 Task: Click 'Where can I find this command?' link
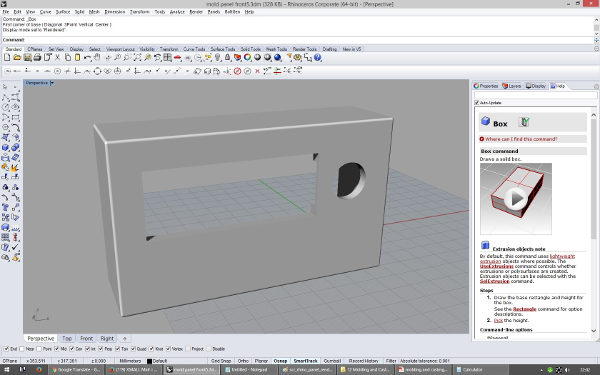click(x=521, y=139)
